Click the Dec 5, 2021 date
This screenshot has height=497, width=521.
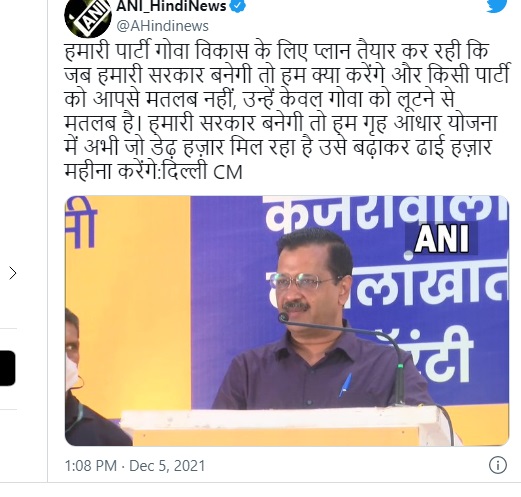click(167, 466)
